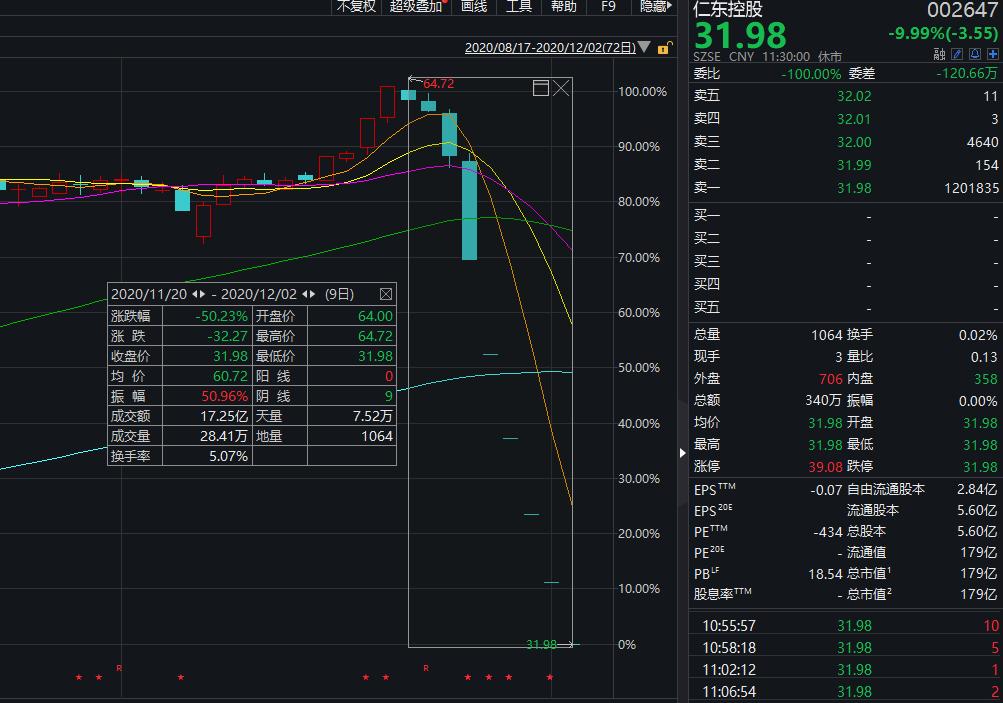Select the 10:58:18 trade tick row
Image resolution: width=1003 pixels, height=703 pixels.
click(846, 648)
